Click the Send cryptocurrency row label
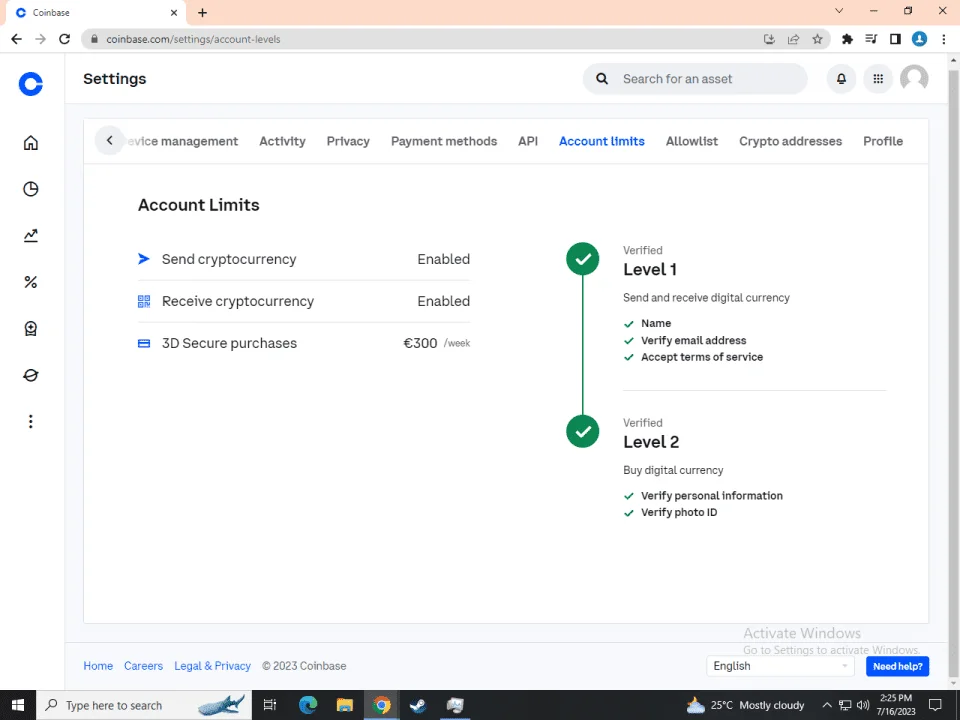Screen dimensions: 960x720 click(229, 259)
